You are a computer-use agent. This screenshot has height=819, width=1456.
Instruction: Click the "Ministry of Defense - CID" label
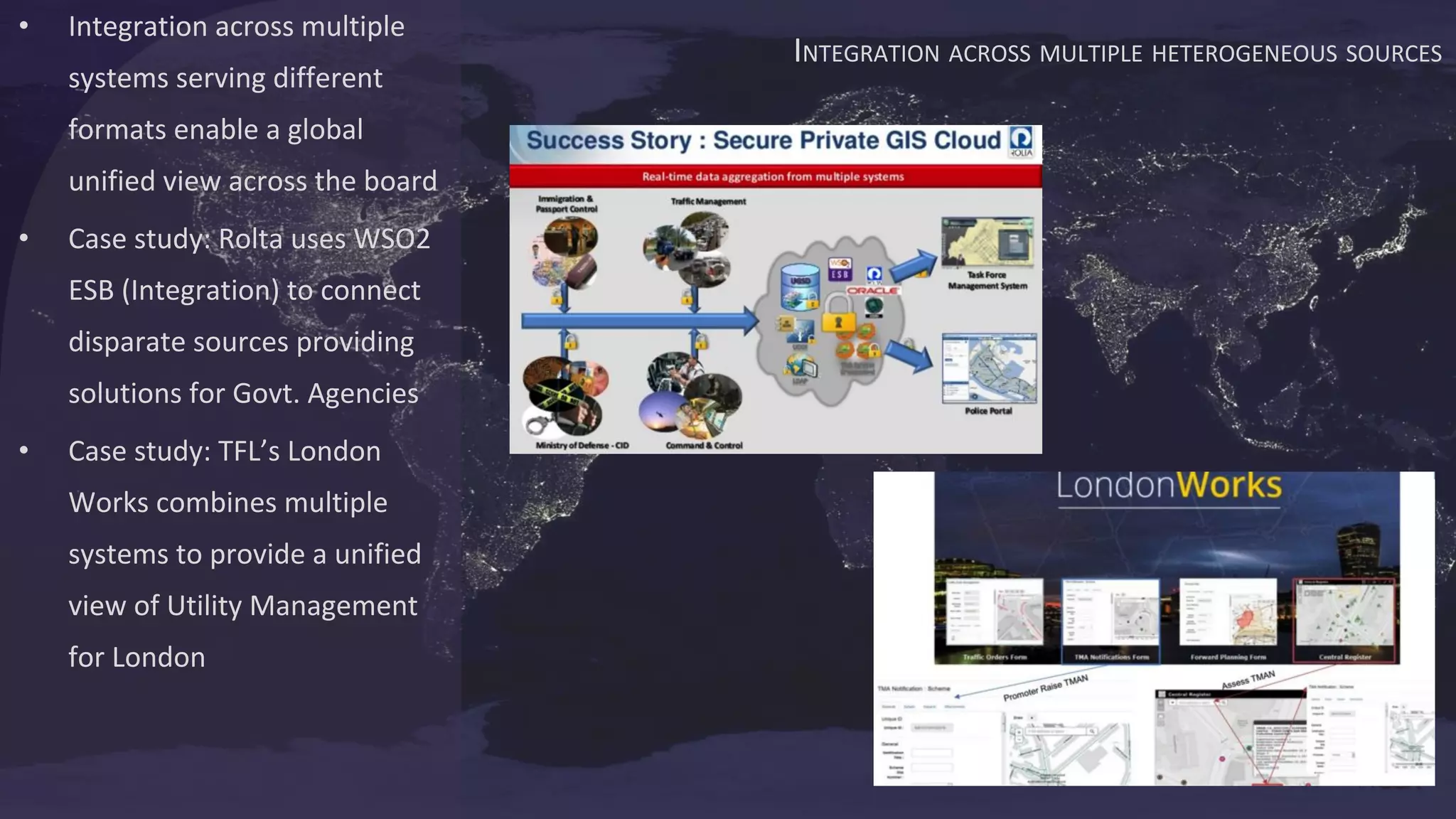tap(582, 446)
